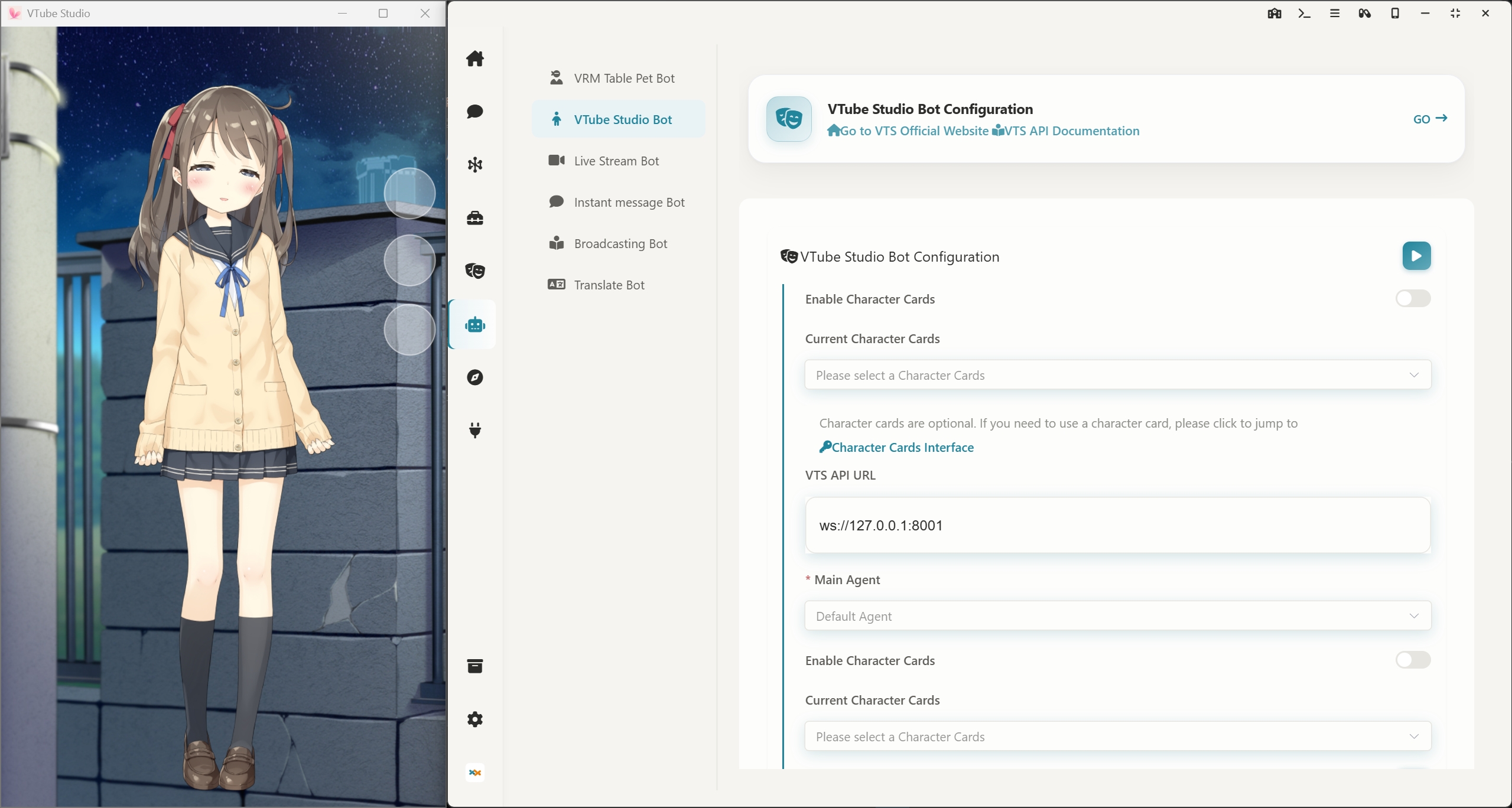Open Instant message Bot menu item
This screenshot has width=1512, height=808.
tap(619, 202)
